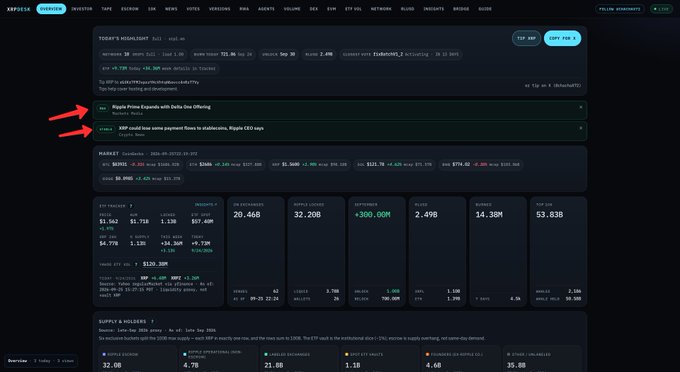Viewport: 680px width, 372px height.
Task: Open the 10K tab
Action: pos(152,9)
